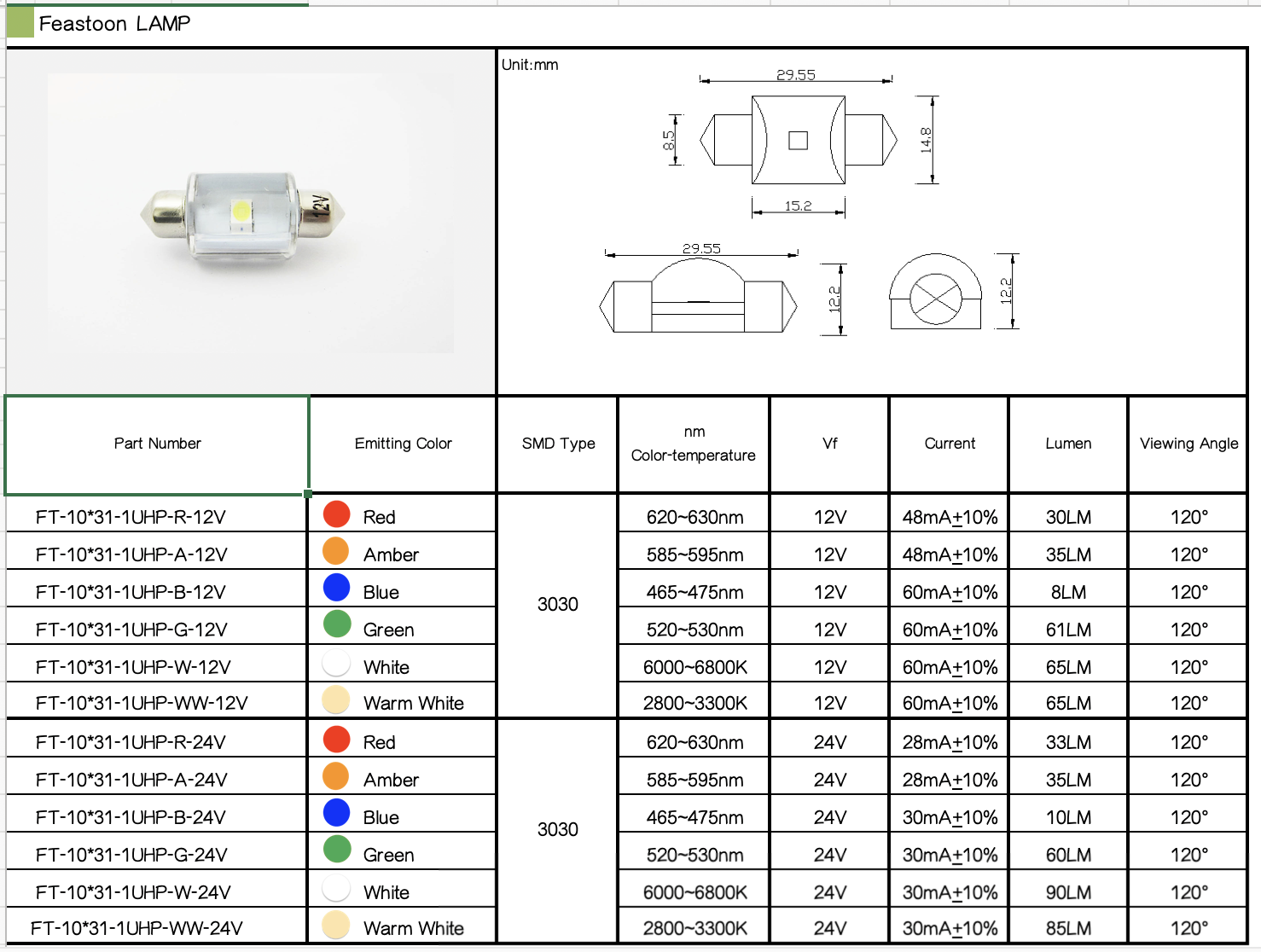The image size is (1261, 952).
Task: Click part number FT-10*31-1UHP-WW-24V
Action: coord(137,926)
